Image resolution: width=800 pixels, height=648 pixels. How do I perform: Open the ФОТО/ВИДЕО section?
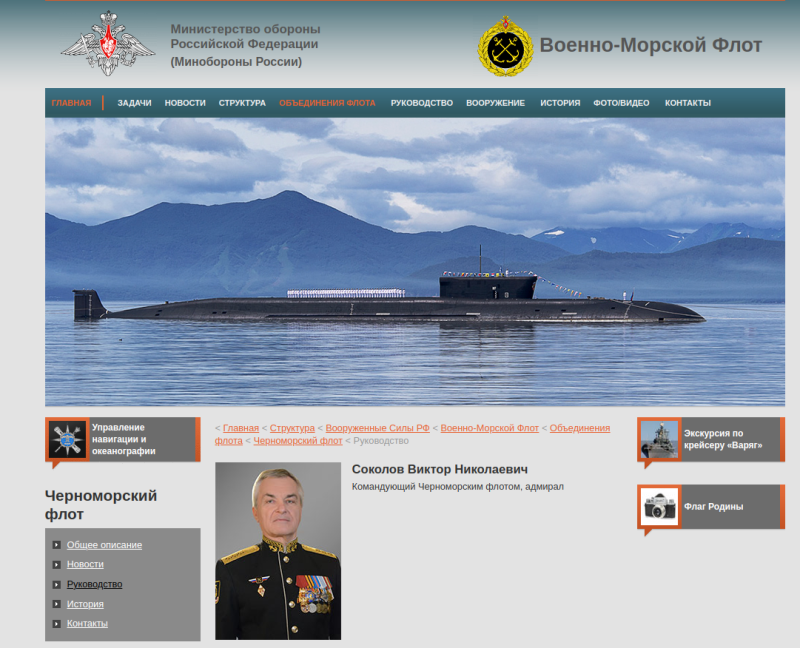tap(621, 103)
